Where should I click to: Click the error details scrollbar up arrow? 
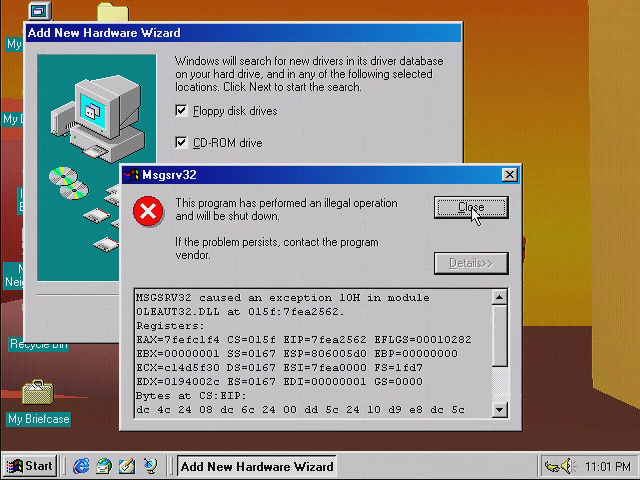click(500, 298)
